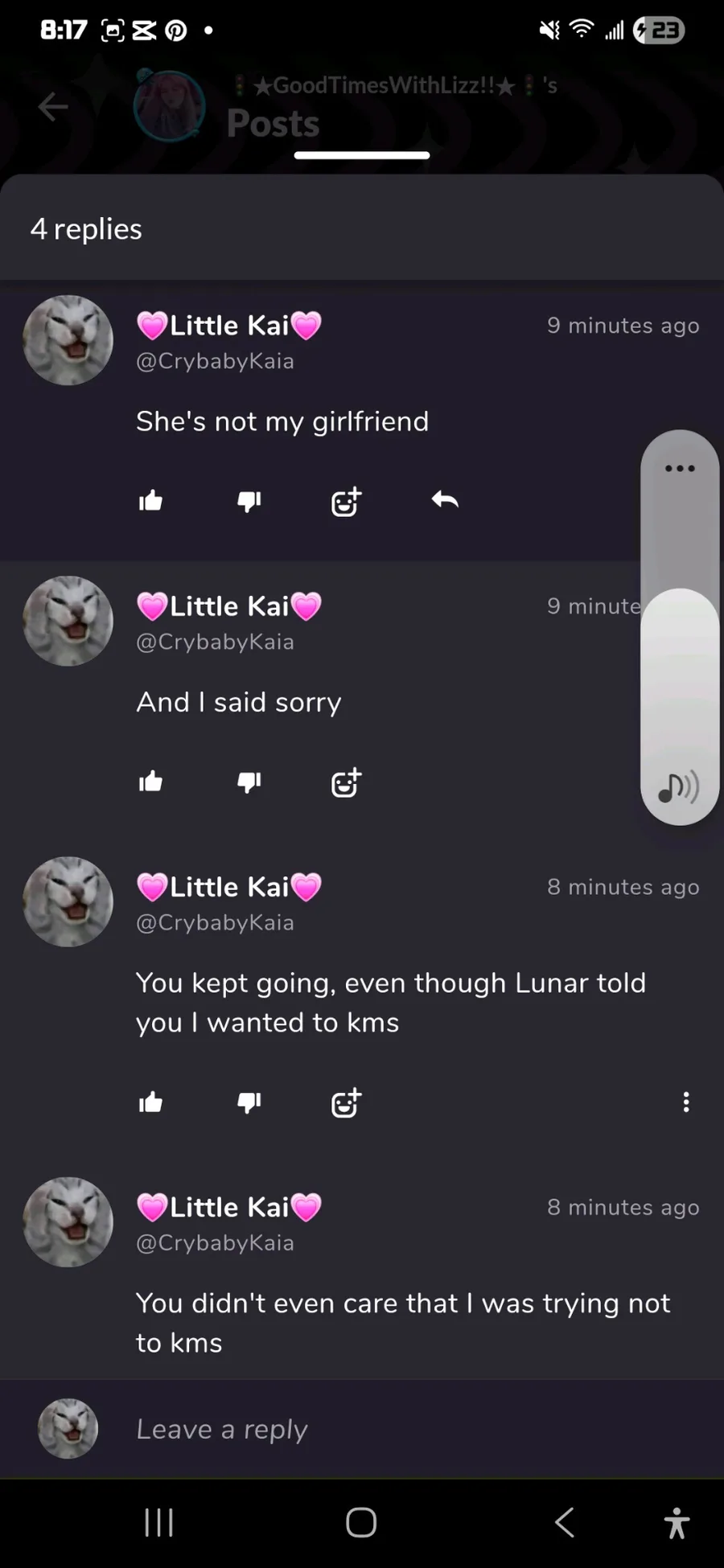
Task: Thumbs up the "You kept going" reply
Action: point(150,1102)
